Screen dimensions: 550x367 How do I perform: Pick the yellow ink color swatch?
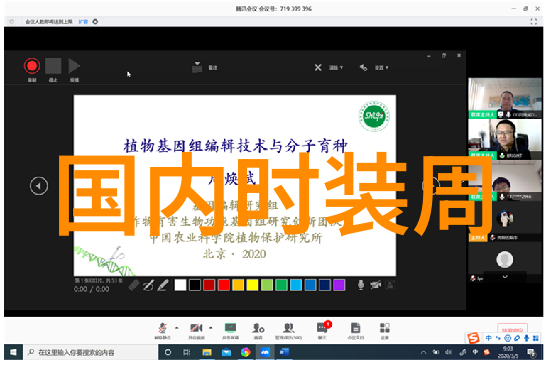pos(252,285)
